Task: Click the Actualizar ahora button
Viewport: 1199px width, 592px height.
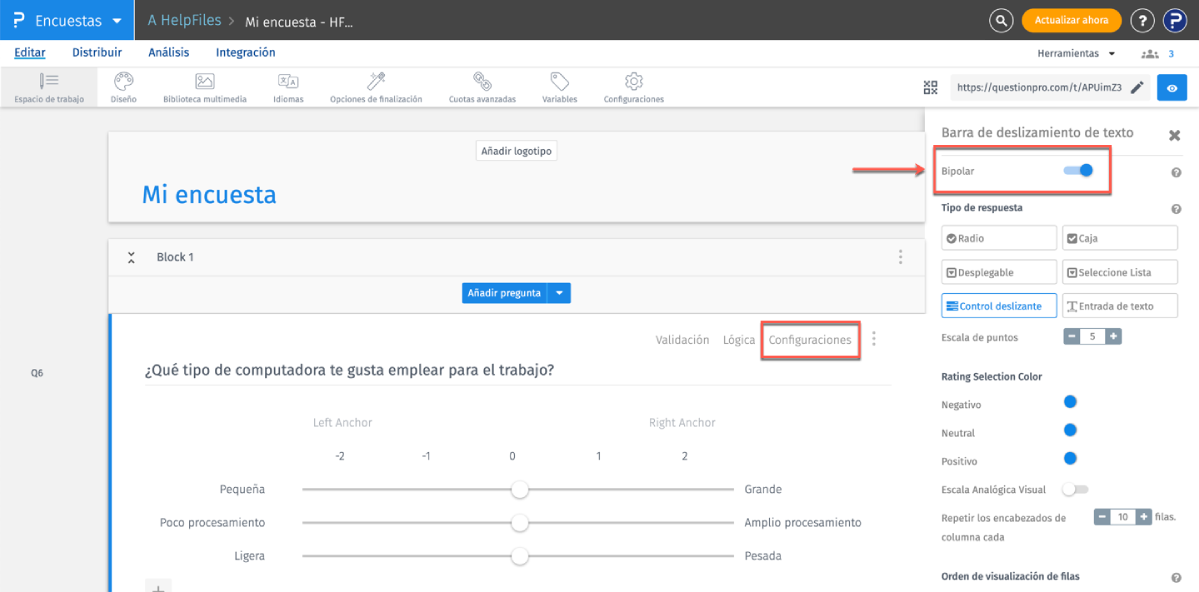Action: pos(1071,21)
